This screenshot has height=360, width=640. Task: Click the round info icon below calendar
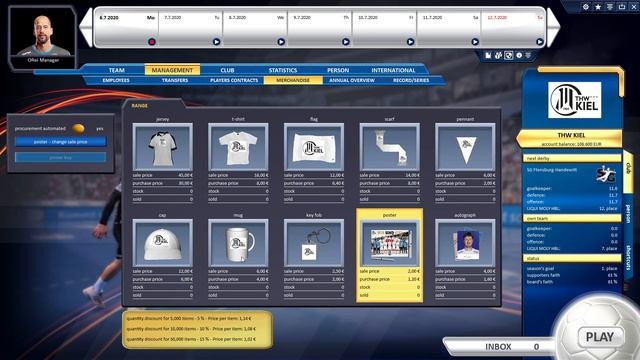click(x=519, y=55)
